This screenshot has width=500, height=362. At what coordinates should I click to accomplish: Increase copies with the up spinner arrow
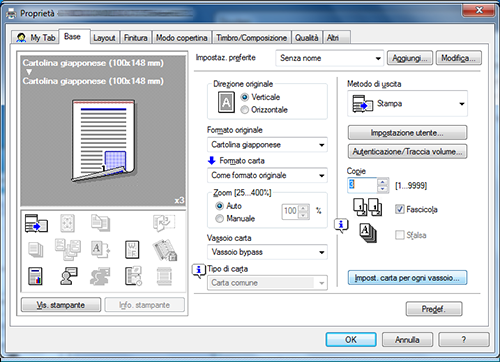click(383, 182)
